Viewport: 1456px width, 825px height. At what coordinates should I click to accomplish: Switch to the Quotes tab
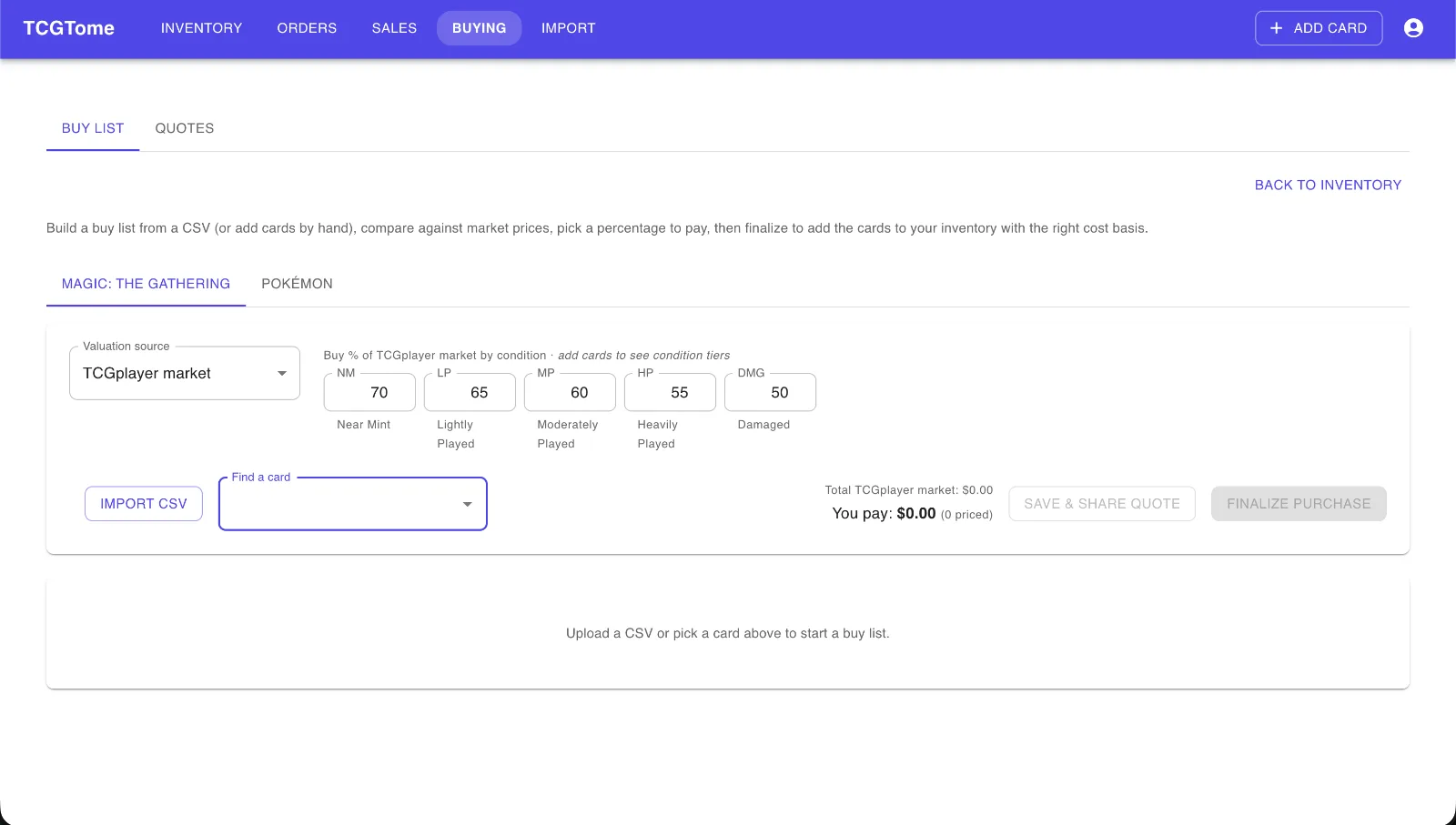pos(185,128)
